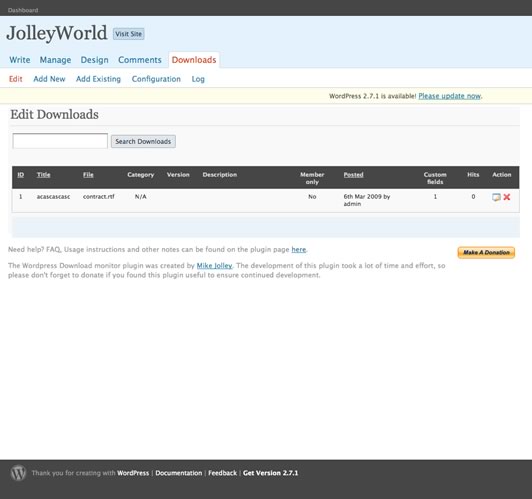Viewport: 532px width, 499px height.
Task: Follow the Please update now link
Action: coord(449,96)
